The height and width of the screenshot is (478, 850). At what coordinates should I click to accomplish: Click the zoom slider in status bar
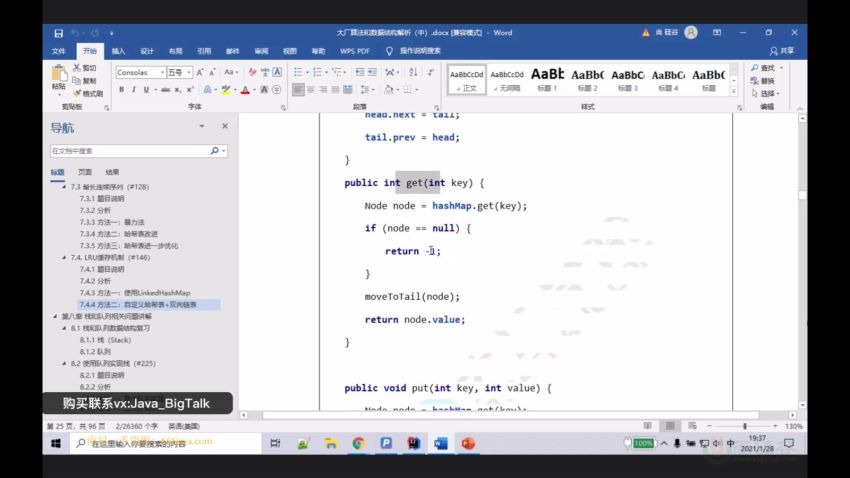click(745, 426)
